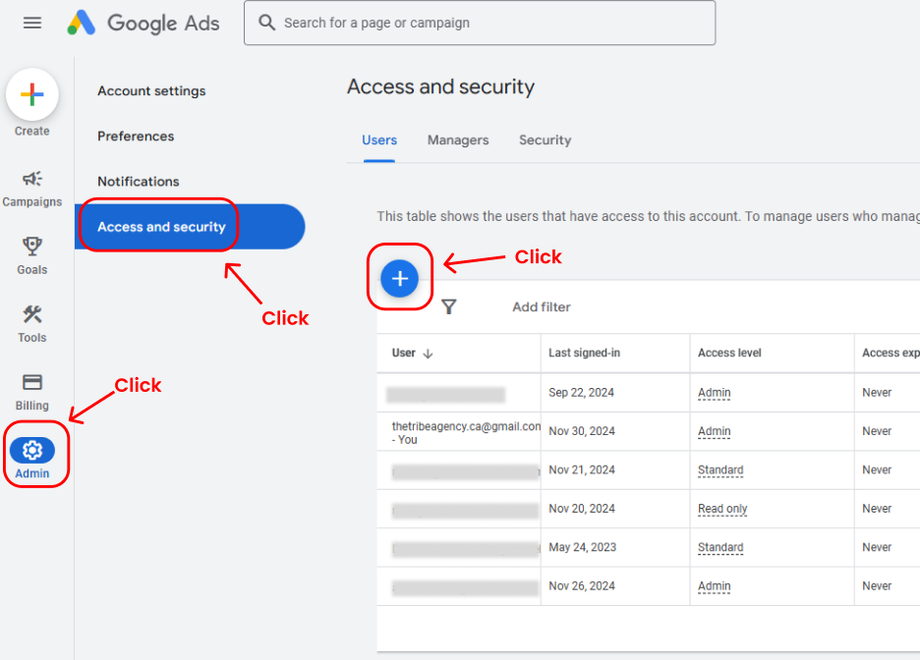Viewport: 920px width, 660px height.
Task: Switch to the Managers tab
Action: (x=458, y=140)
